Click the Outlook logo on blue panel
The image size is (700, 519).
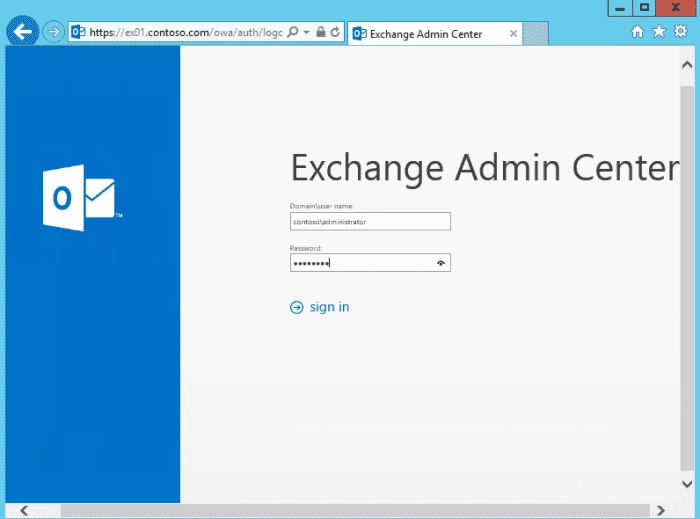point(82,198)
